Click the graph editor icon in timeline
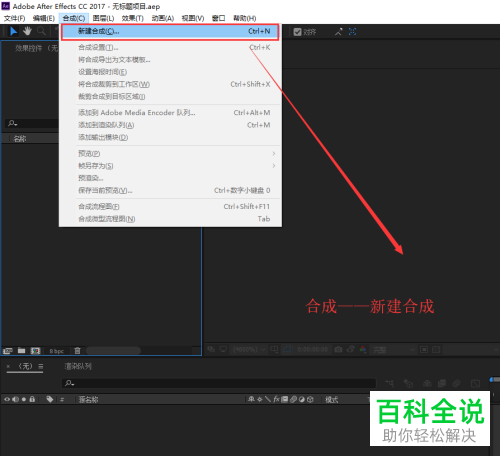Screen dimensions: 500x456 click(475, 383)
